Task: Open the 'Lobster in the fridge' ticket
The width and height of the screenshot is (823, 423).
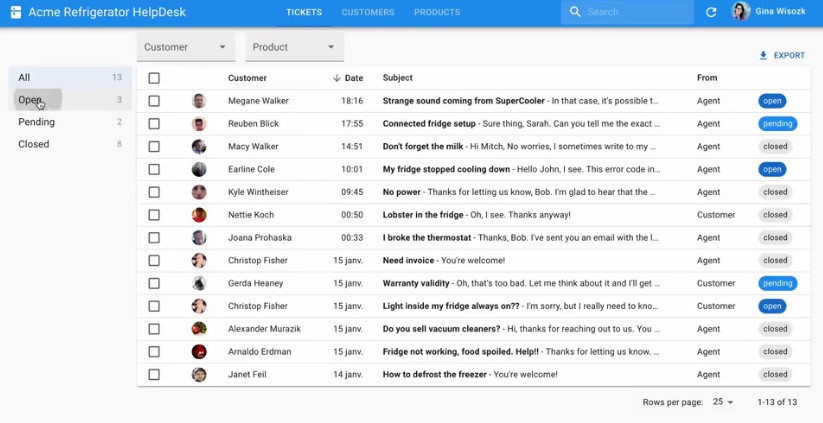Action: (x=423, y=215)
